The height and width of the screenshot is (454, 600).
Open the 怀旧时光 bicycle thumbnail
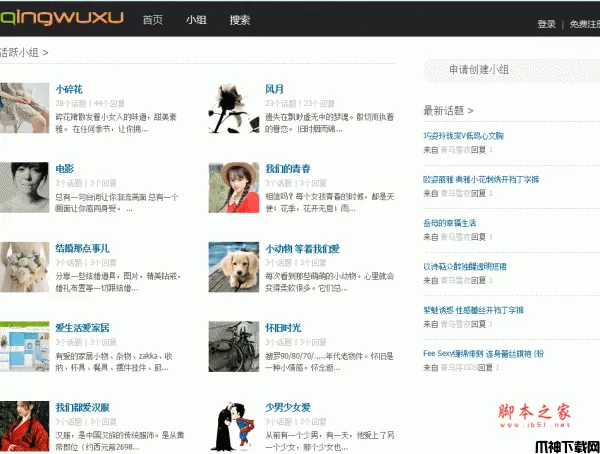pyautogui.click(x=234, y=346)
